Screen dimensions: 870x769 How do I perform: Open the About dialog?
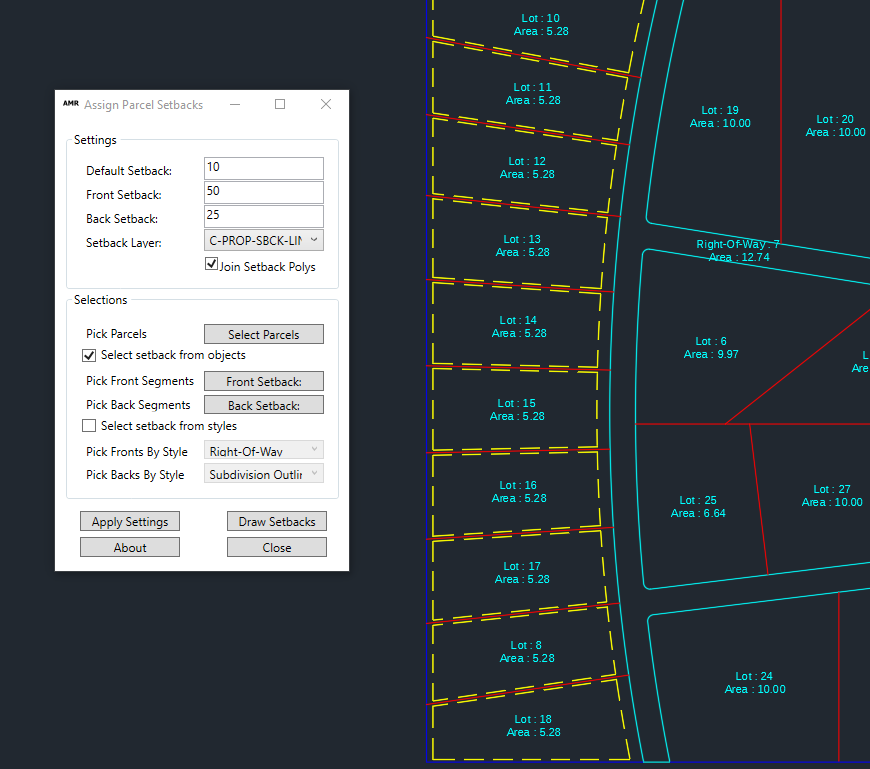coord(129,546)
